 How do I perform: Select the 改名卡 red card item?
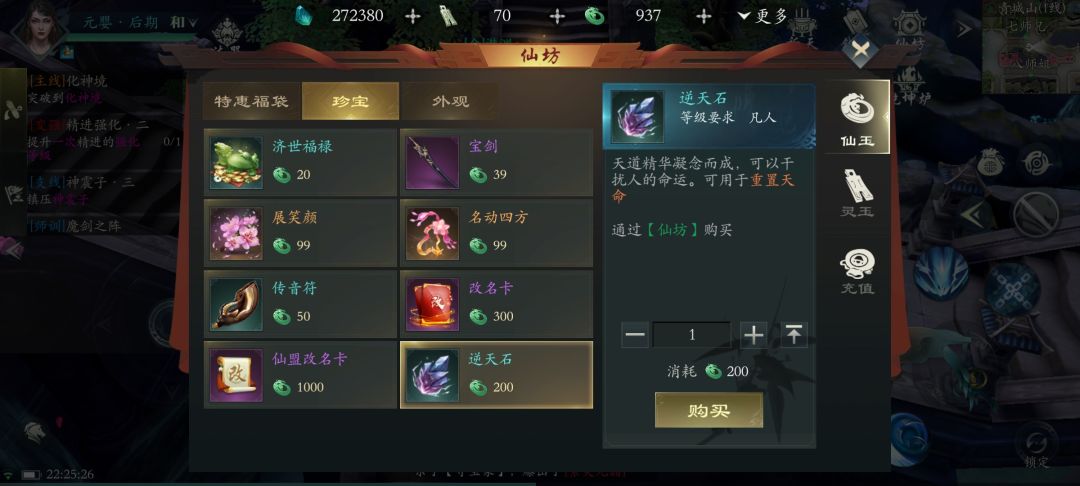pos(496,304)
